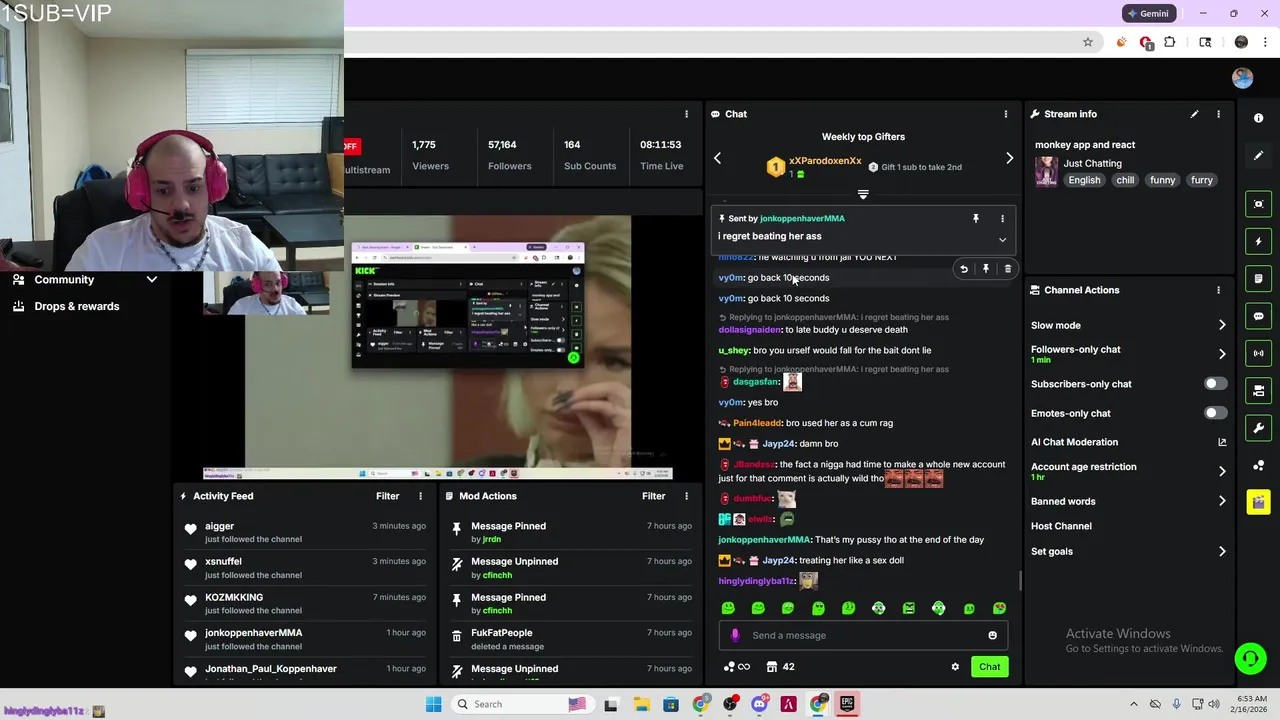Open Epic Games from taskbar
Screen dimensions: 1280x720
(x=847, y=704)
